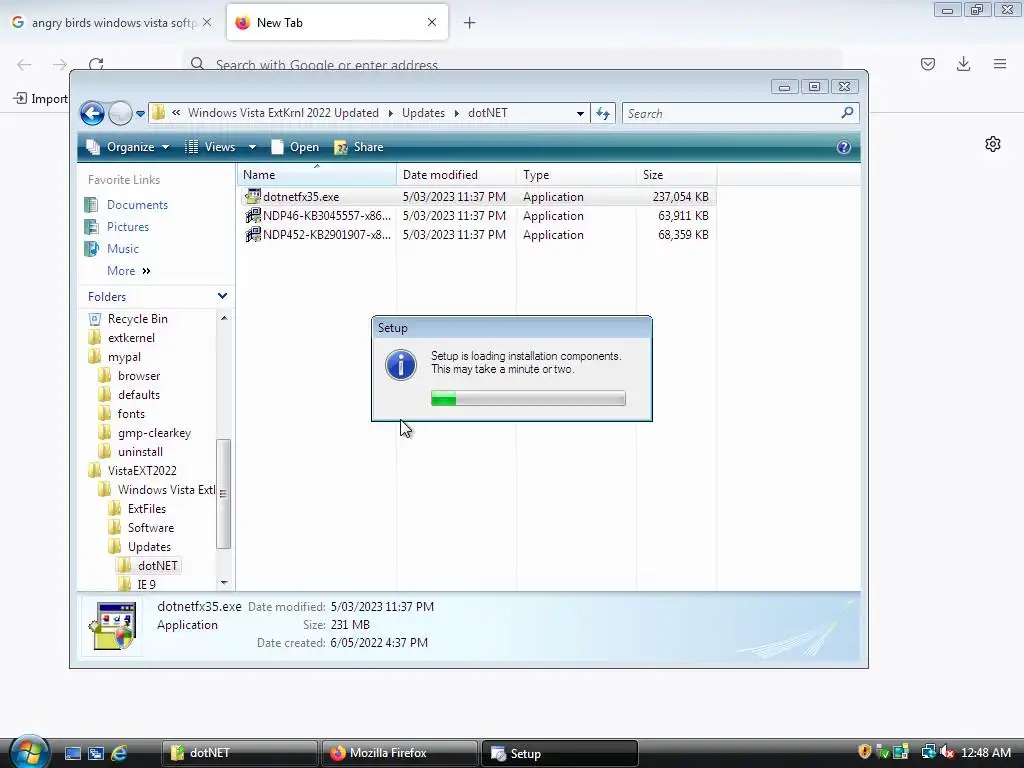Select the dotnetfx35.exe file
This screenshot has height=768, width=1024.
coord(477,197)
